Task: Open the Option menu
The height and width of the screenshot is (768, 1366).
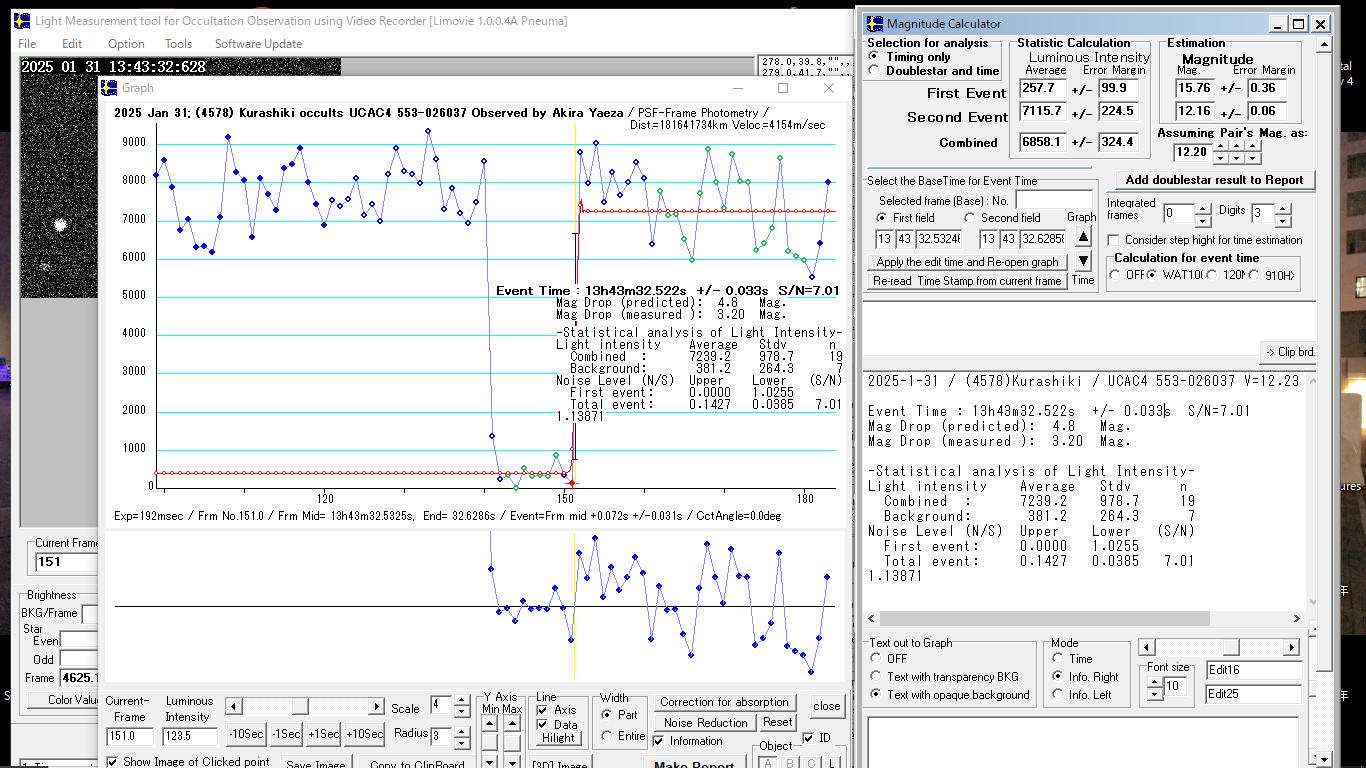Action: tap(126, 44)
